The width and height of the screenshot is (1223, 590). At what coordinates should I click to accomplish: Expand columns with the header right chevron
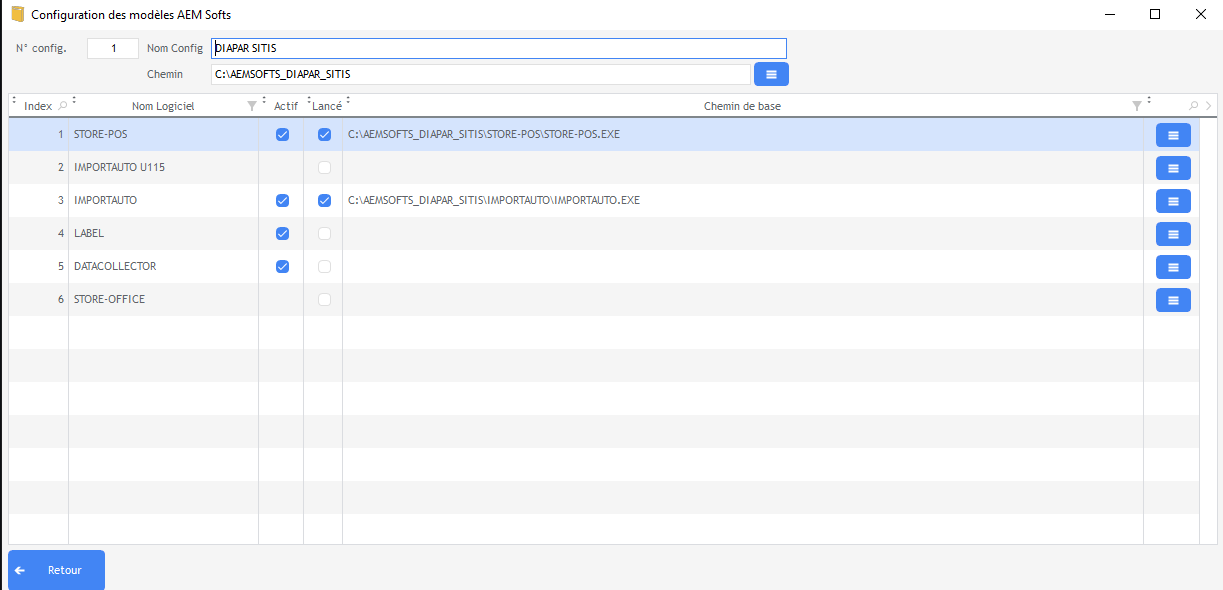(x=1208, y=106)
